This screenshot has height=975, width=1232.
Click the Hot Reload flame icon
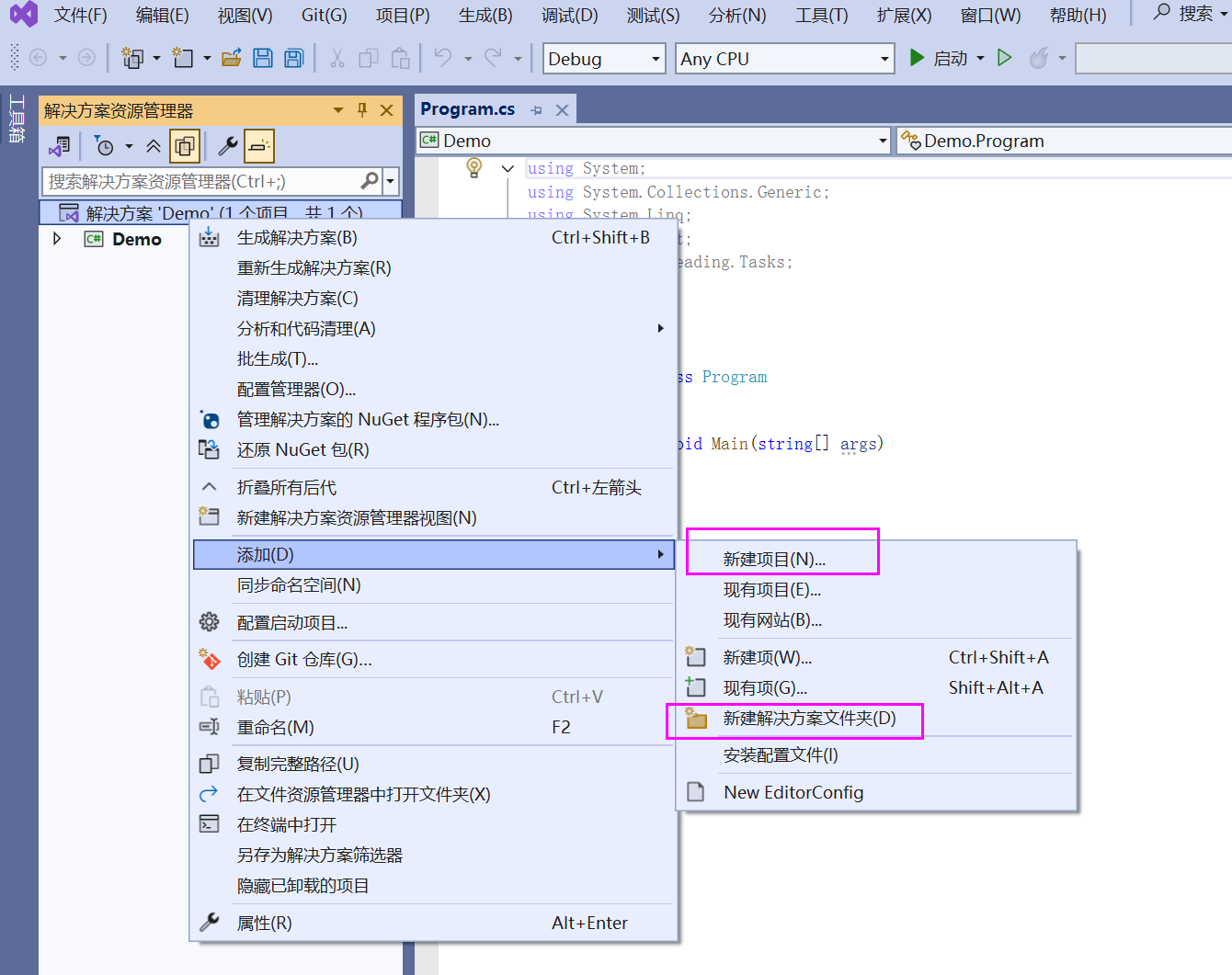[1039, 58]
